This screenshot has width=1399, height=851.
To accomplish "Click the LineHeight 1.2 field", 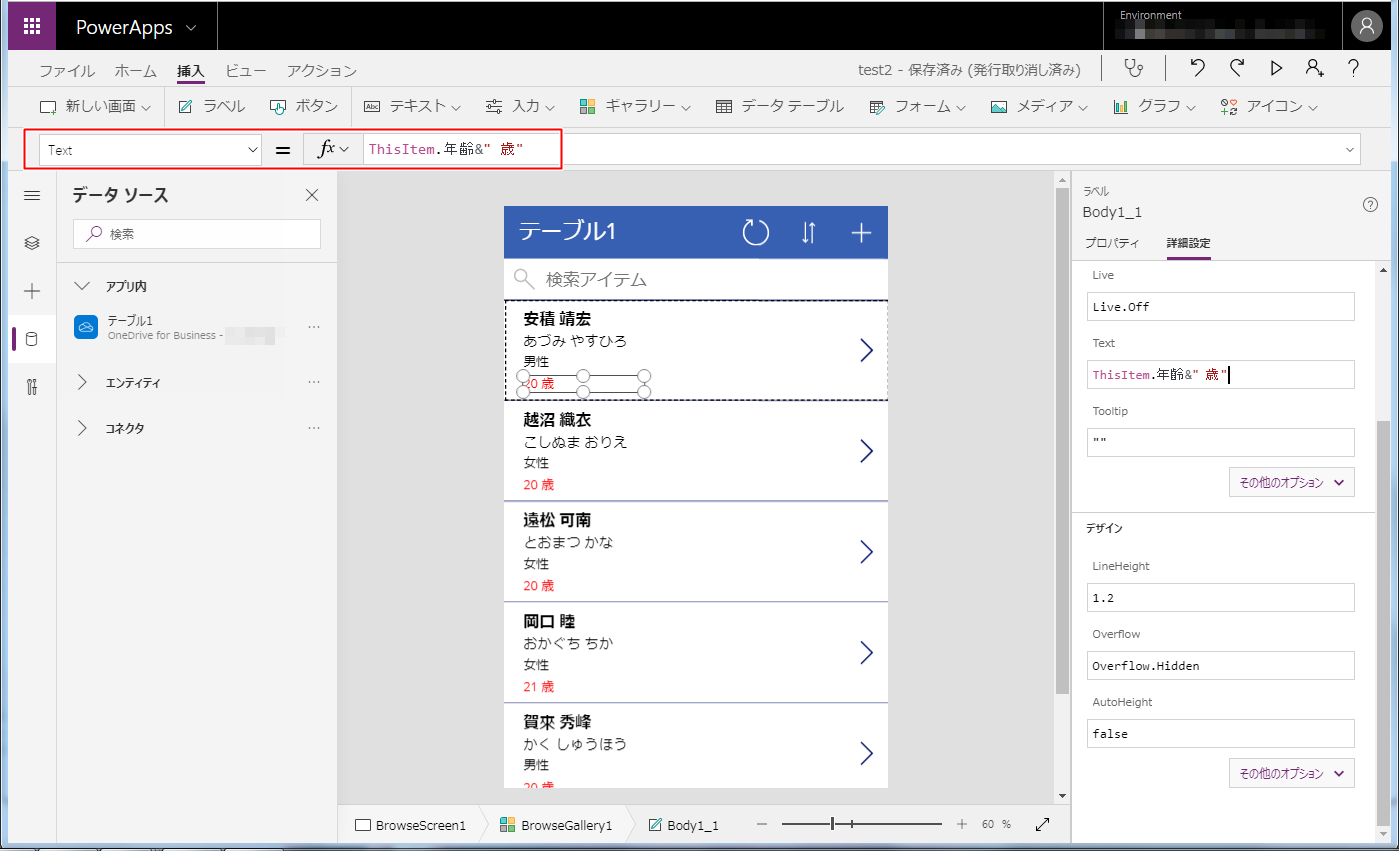I will pos(1221,597).
